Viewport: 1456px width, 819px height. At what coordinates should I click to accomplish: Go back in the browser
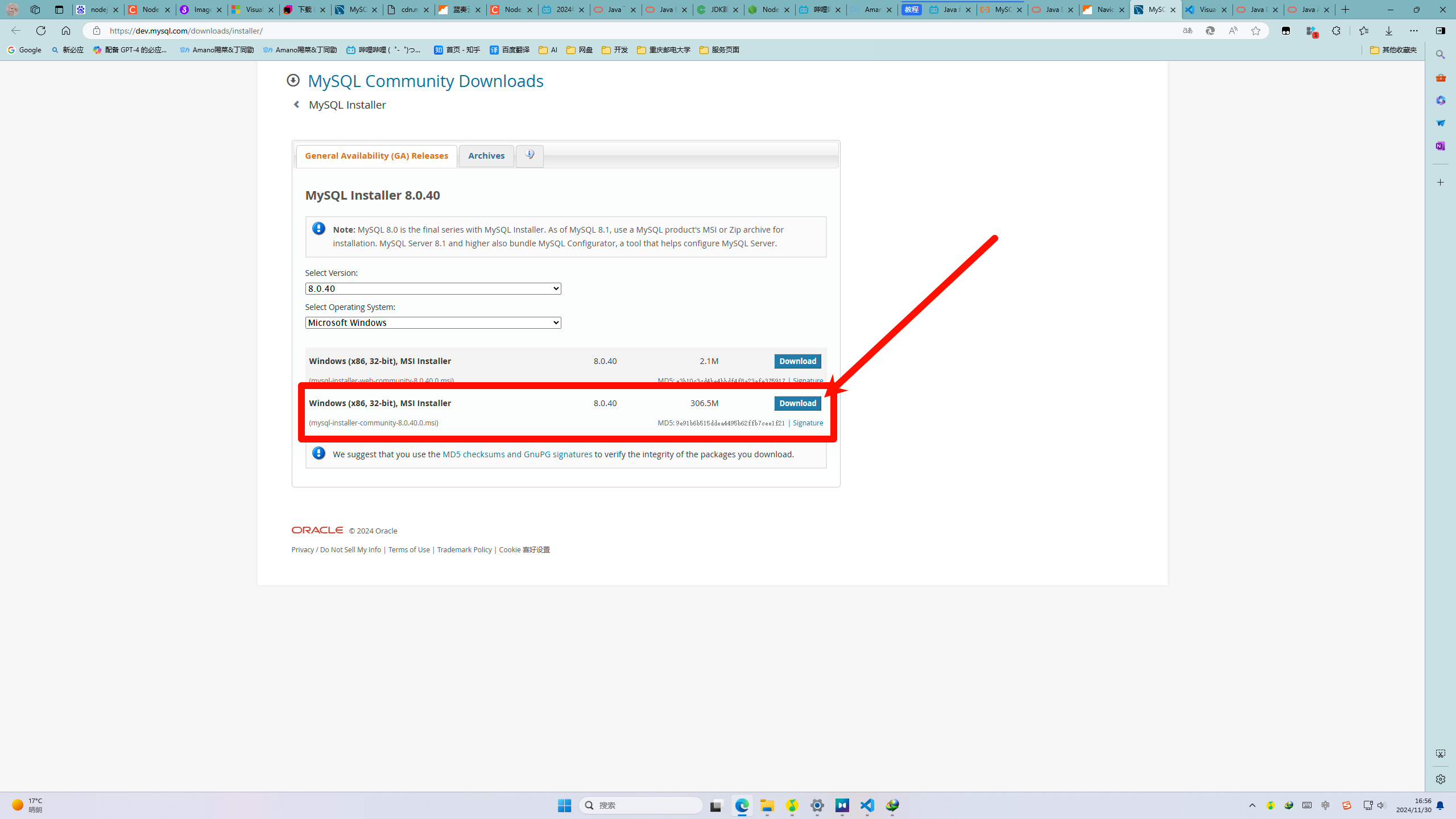point(16,31)
